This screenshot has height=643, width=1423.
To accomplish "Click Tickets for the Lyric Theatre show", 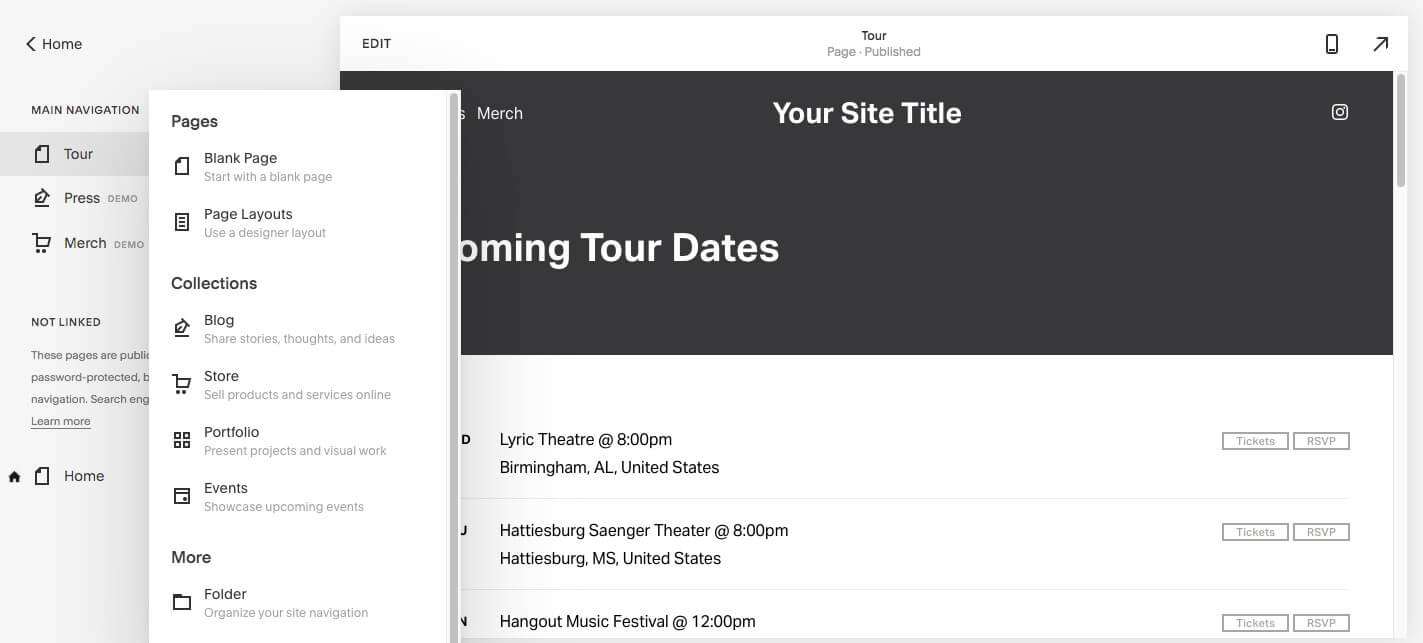I will pos(1254,440).
